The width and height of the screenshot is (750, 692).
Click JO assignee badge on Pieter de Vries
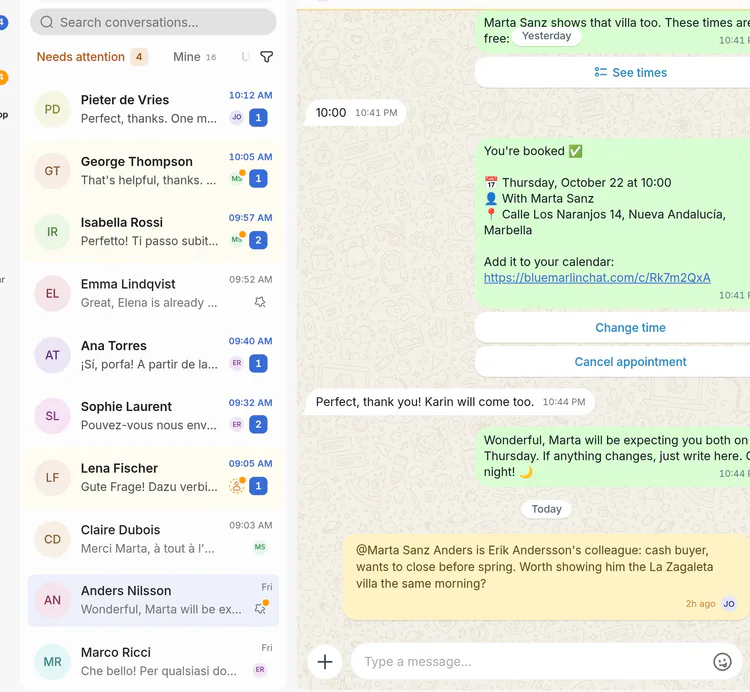tap(237, 117)
